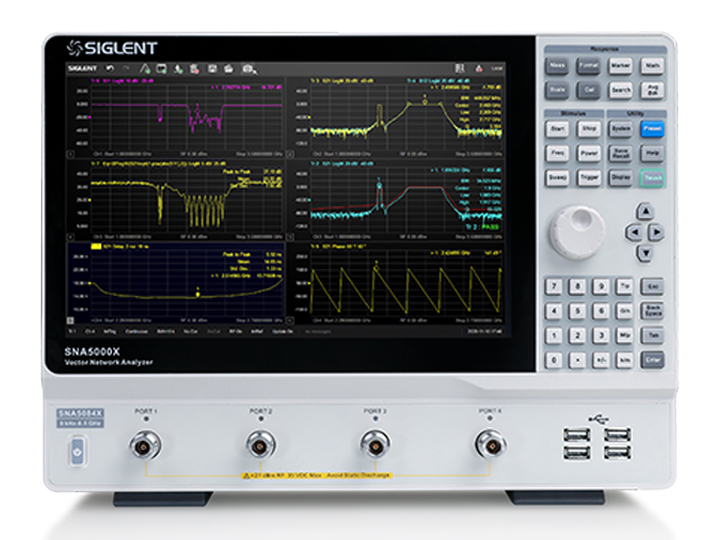Tap the yellow sawtooth phase trace window
This screenshot has height=540, width=720.
coord(395,283)
